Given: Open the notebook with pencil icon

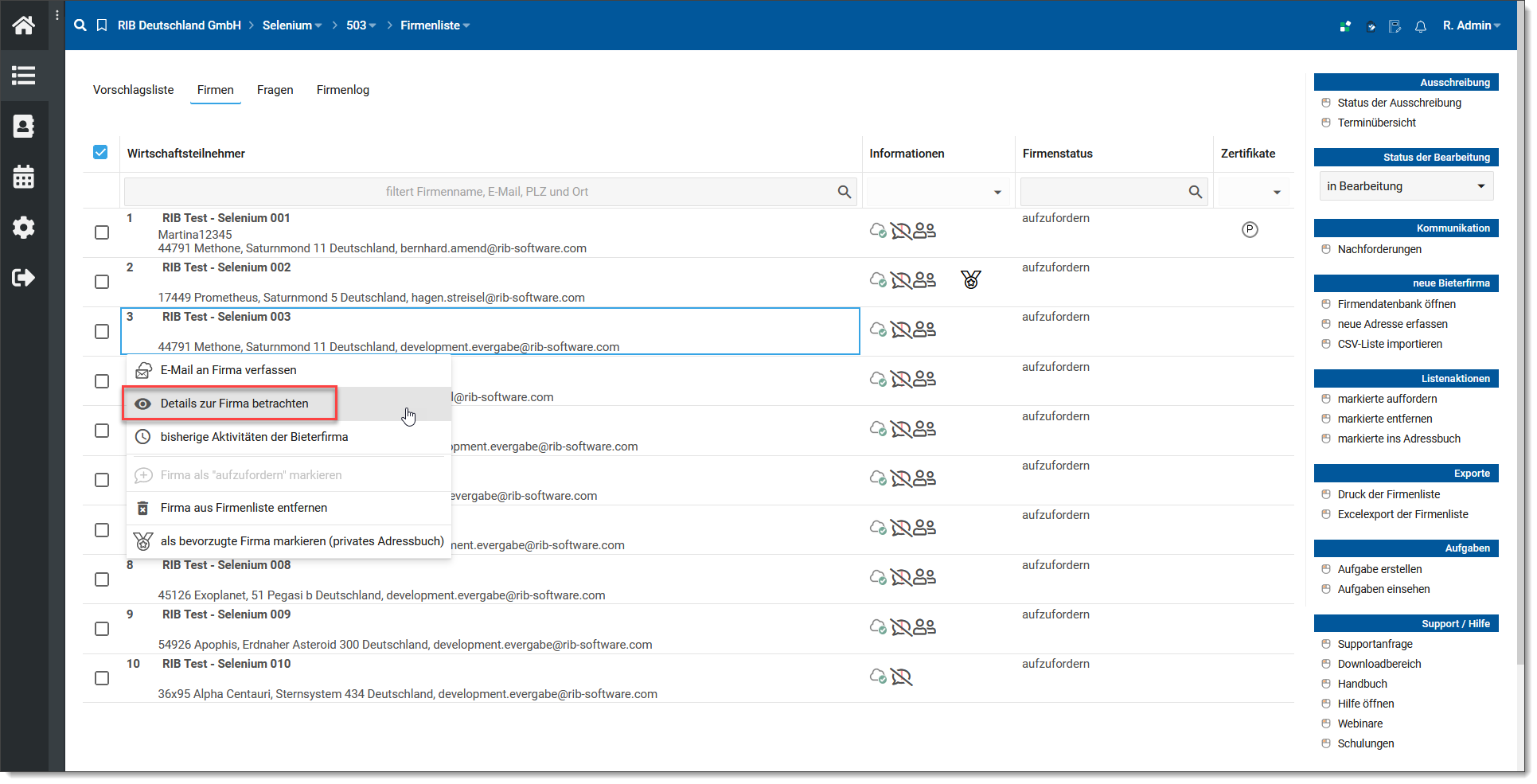Looking at the screenshot, I should coord(1395,26).
